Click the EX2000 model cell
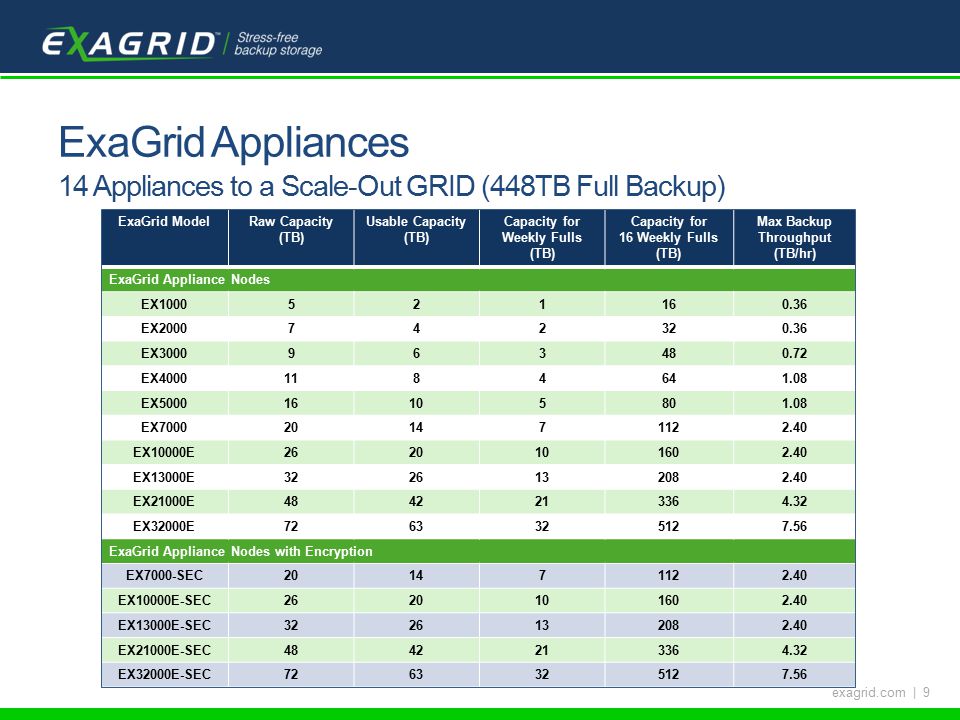Viewport: 960px width, 720px height. (x=164, y=329)
